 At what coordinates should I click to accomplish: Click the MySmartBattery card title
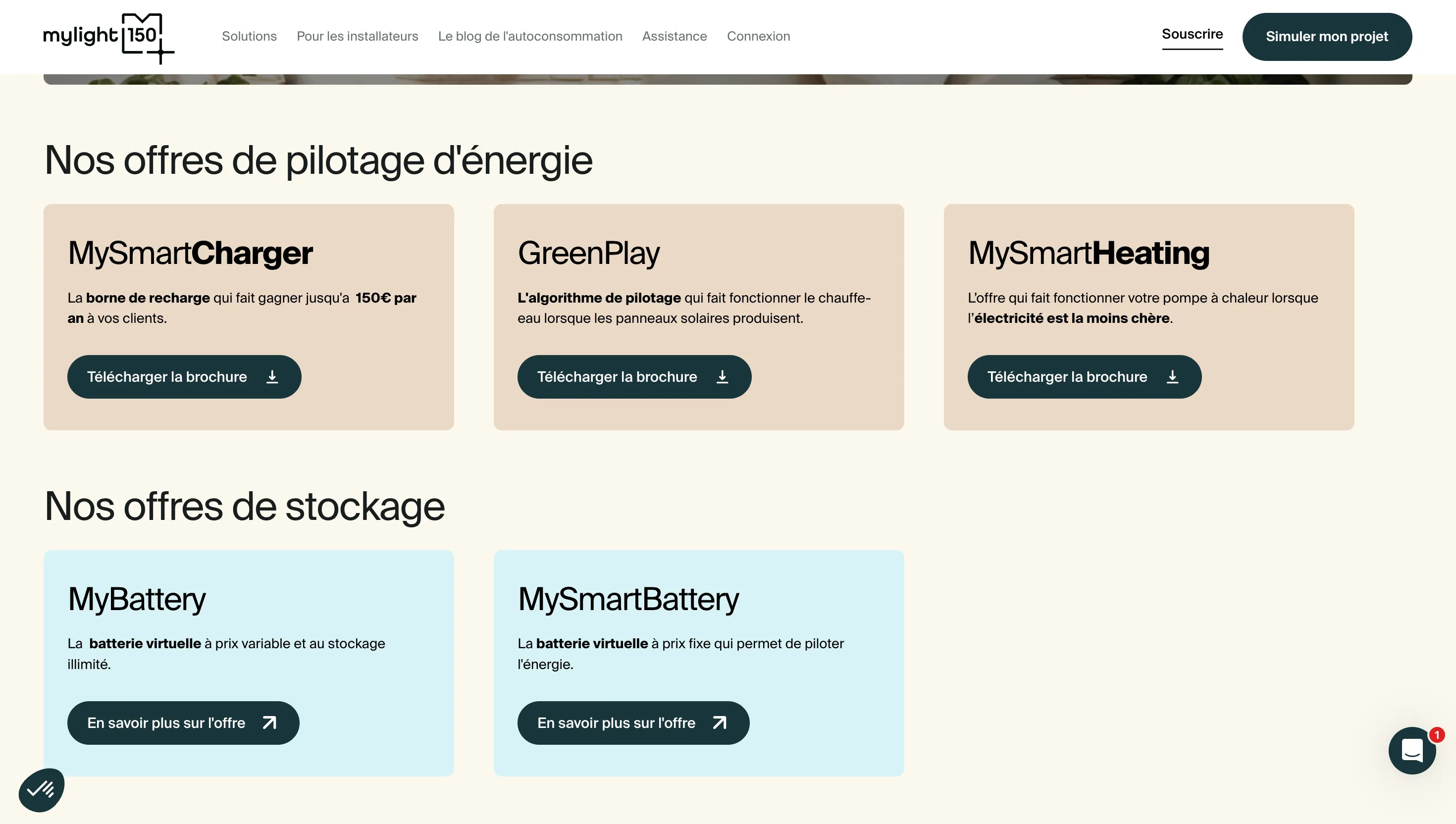[x=628, y=599]
